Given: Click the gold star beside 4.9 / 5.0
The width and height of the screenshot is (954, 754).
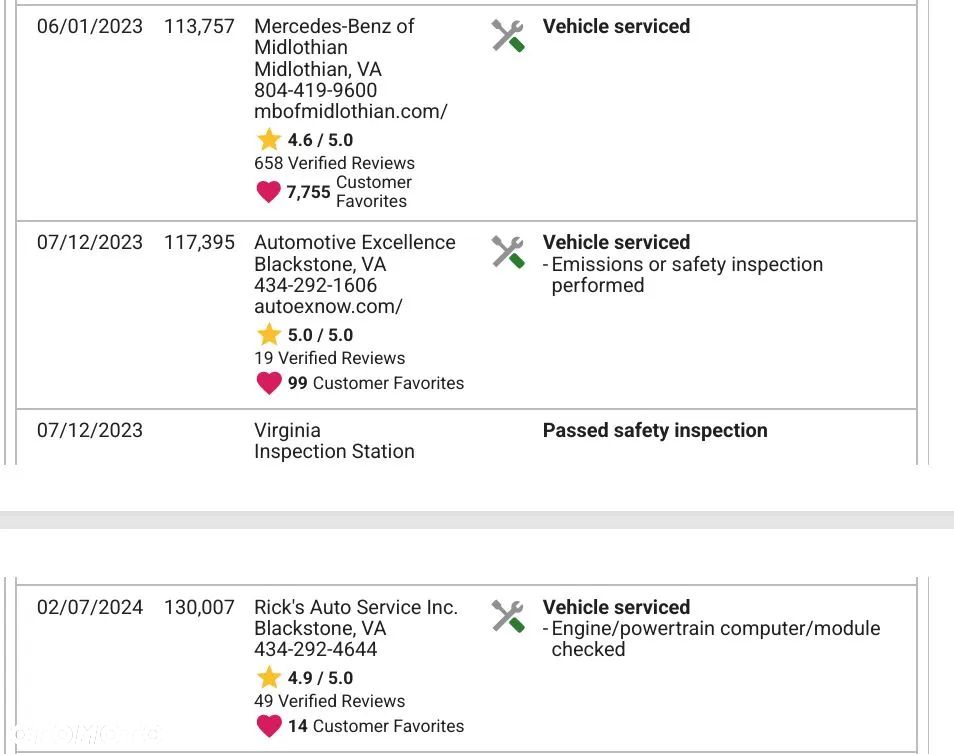Looking at the screenshot, I should click(x=268, y=678).
